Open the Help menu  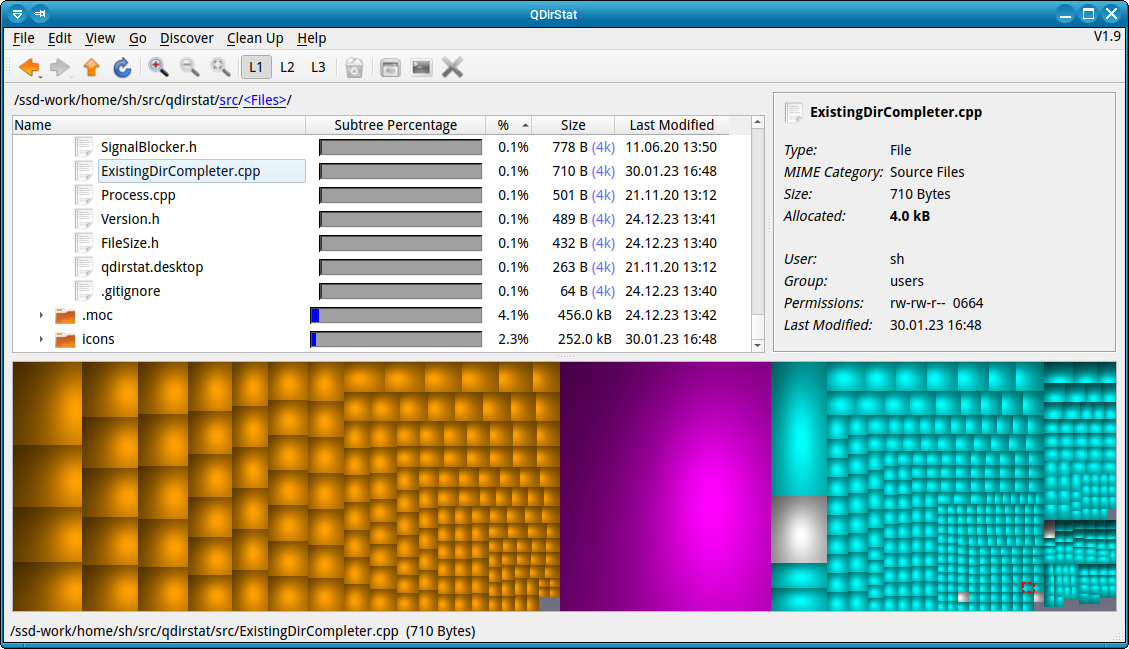pos(312,38)
